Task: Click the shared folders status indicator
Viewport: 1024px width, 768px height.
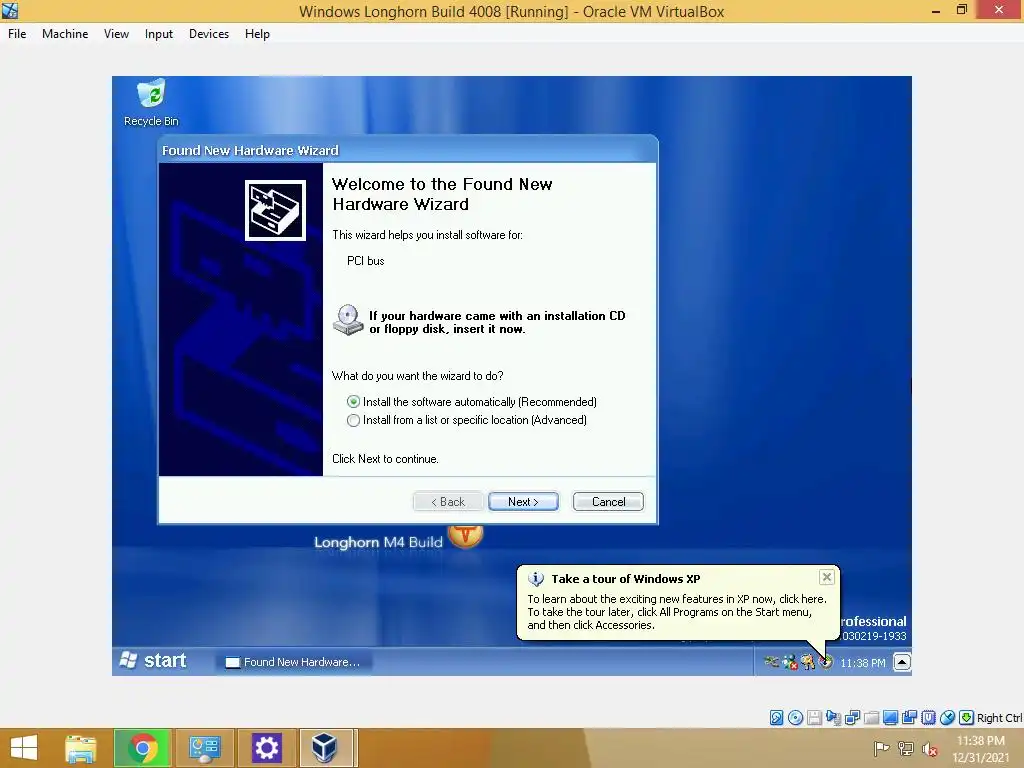Action: (871, 718)
